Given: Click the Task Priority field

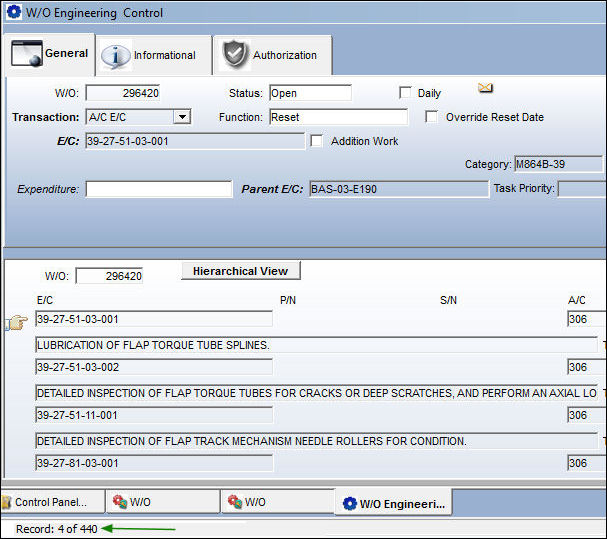Looking at the screenshot, I should click(582, 189).
